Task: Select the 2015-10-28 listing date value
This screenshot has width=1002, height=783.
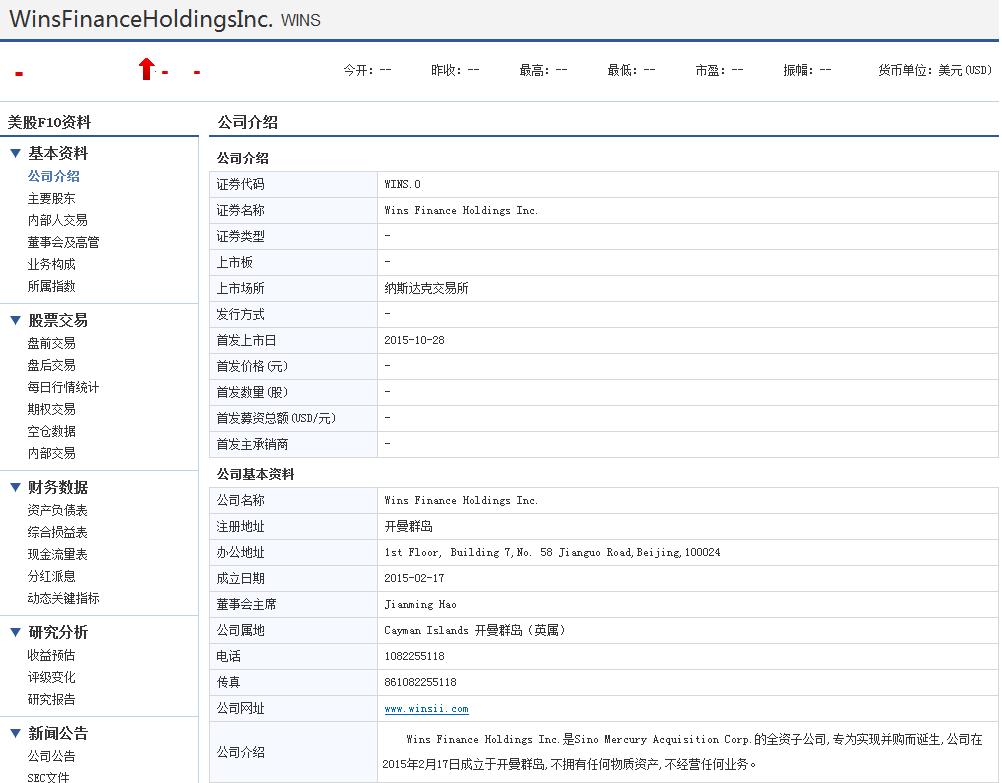Action: click(x=414, y=341)
